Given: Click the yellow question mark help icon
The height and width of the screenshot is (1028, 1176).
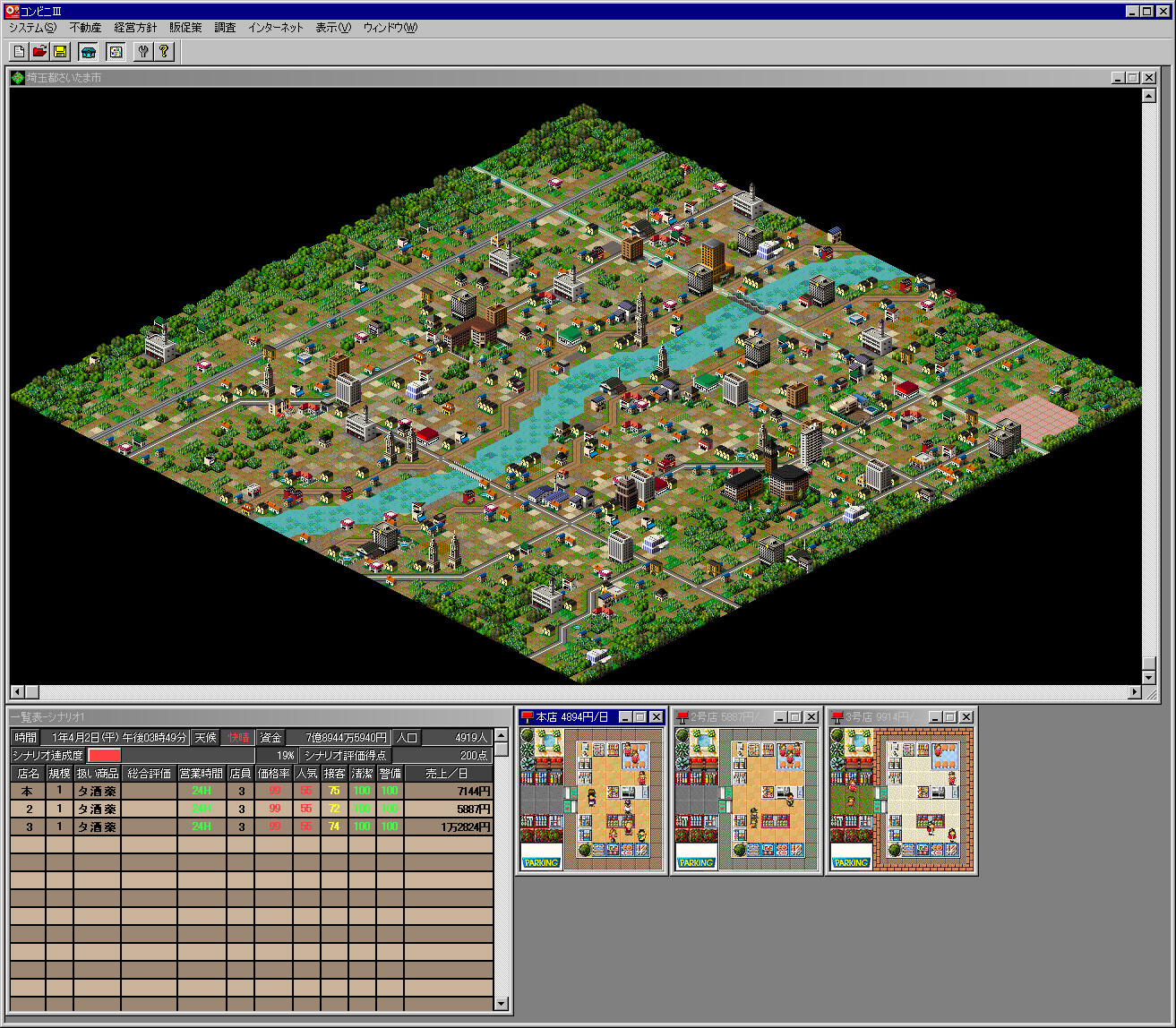Looking at the screenshot, I should click(x=164, y=52).
